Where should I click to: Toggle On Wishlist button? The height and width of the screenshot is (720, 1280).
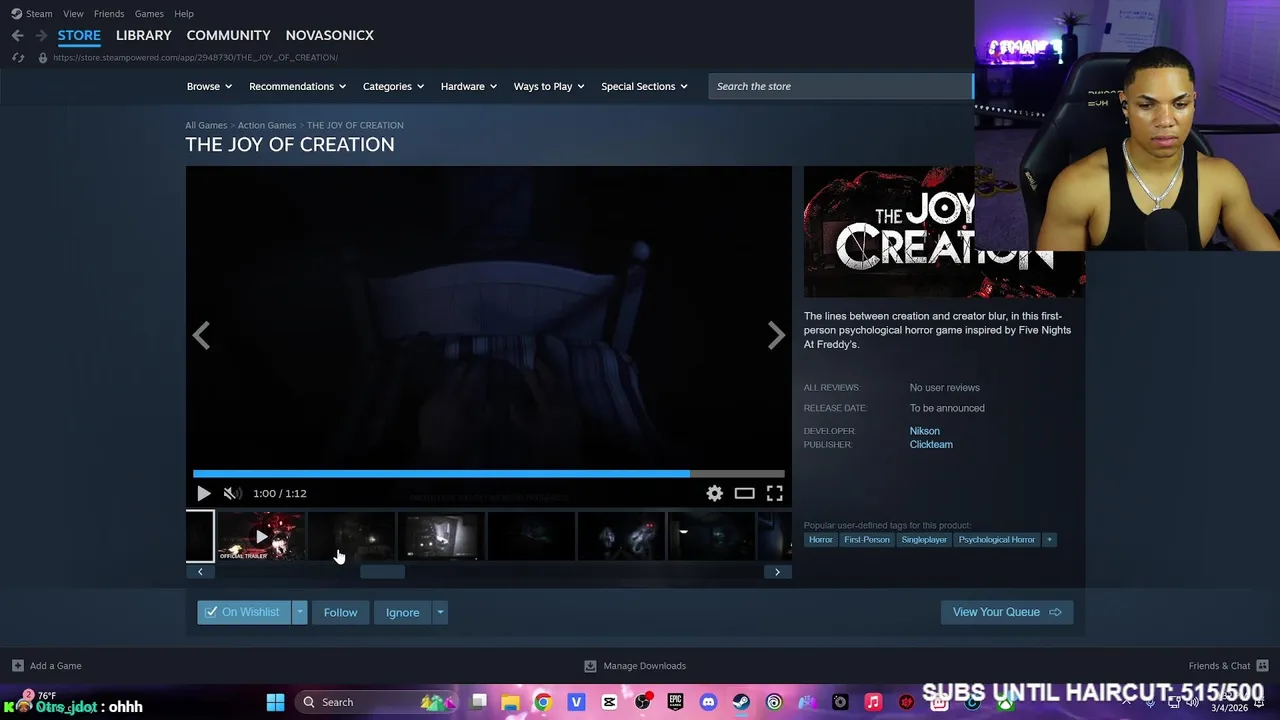point(244,612)
